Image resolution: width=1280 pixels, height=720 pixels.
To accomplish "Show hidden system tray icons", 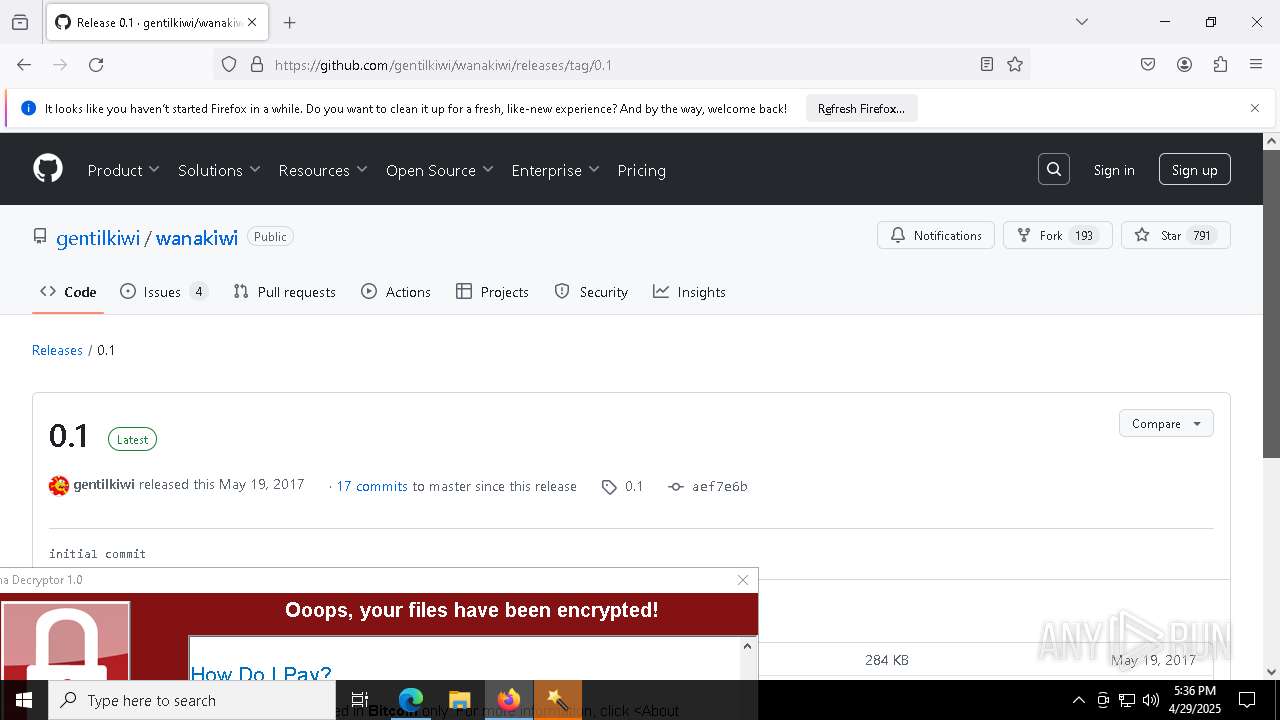I will [x=1078, y=700].
